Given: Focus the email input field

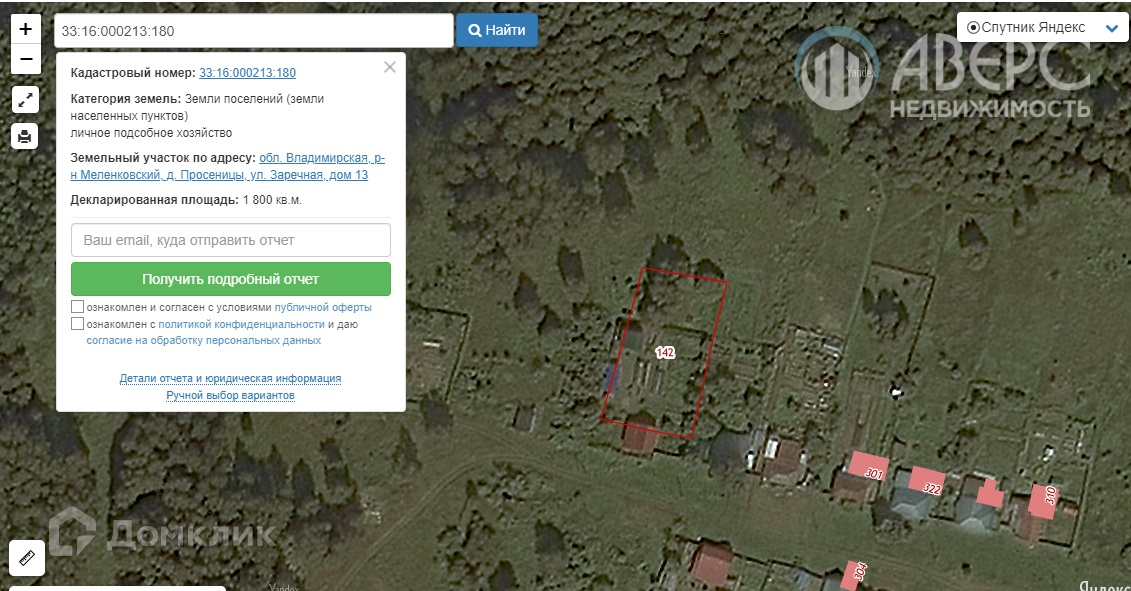Looking at the screenshot, I should pos(231,240).
